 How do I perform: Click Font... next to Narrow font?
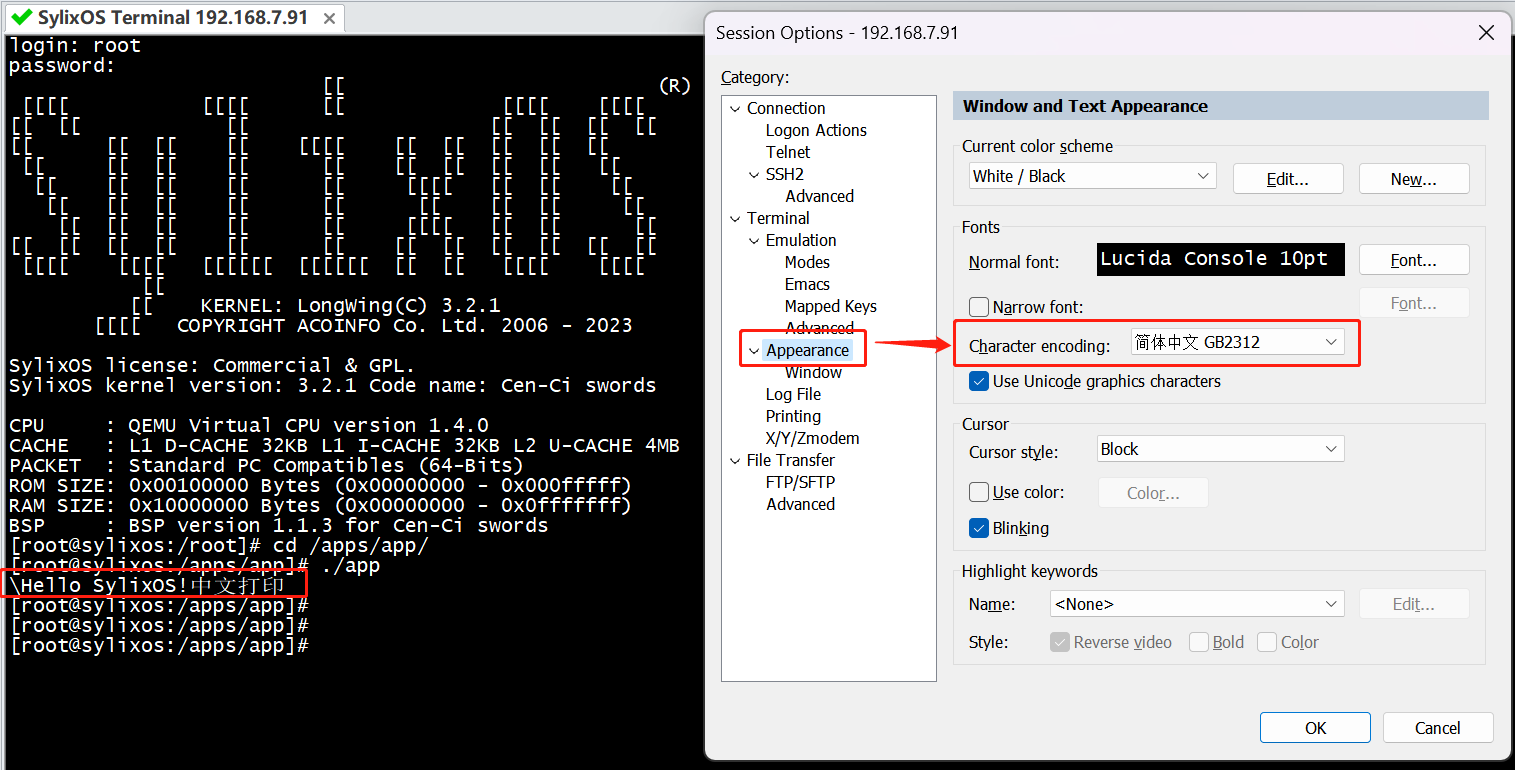tap(1414, 303)
